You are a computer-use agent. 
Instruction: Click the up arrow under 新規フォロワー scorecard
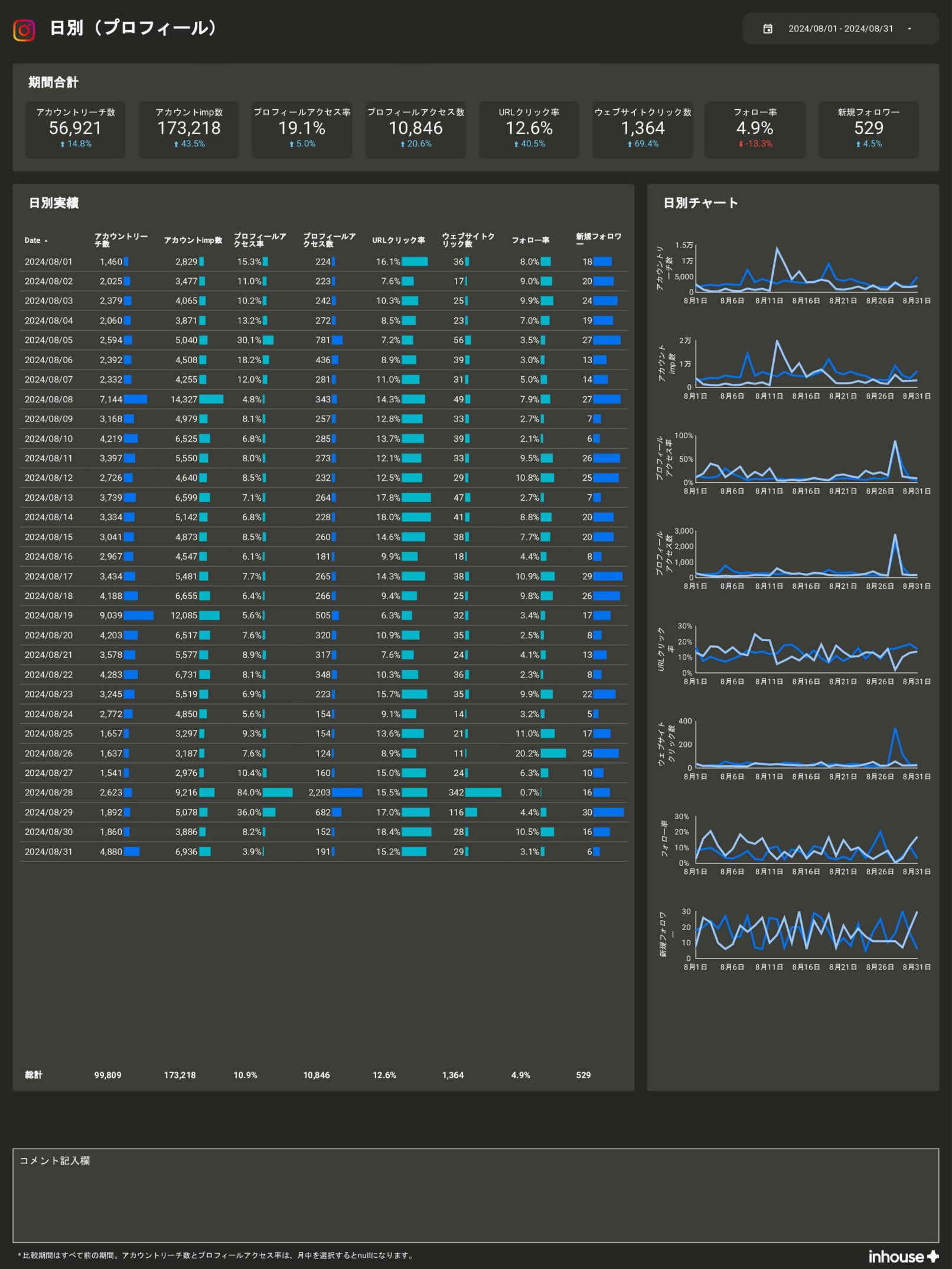(x=858, y=144)
